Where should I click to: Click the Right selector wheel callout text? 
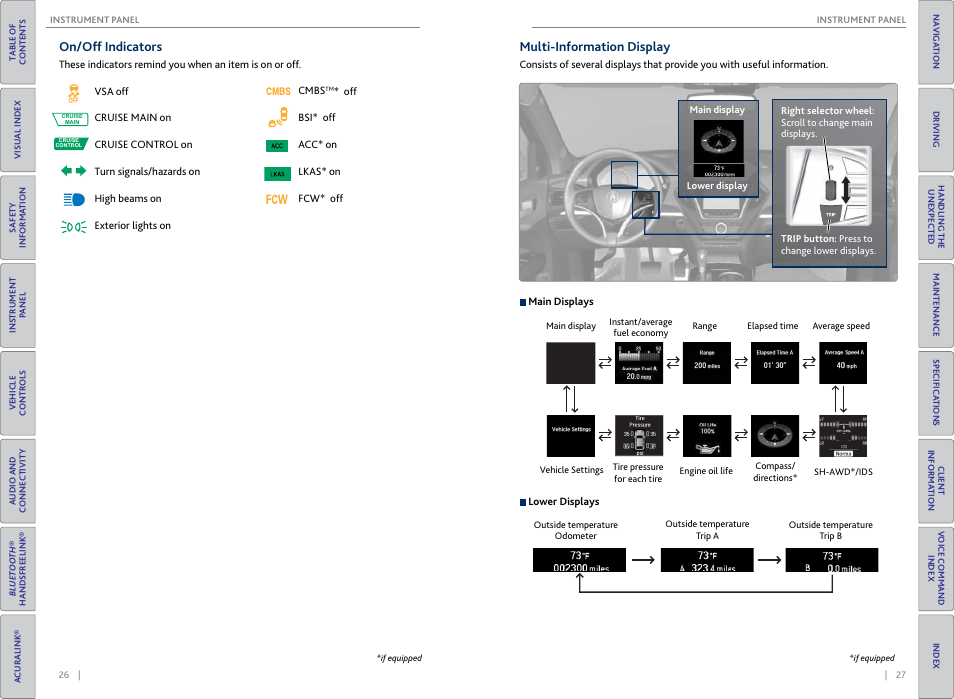point(827,122)
